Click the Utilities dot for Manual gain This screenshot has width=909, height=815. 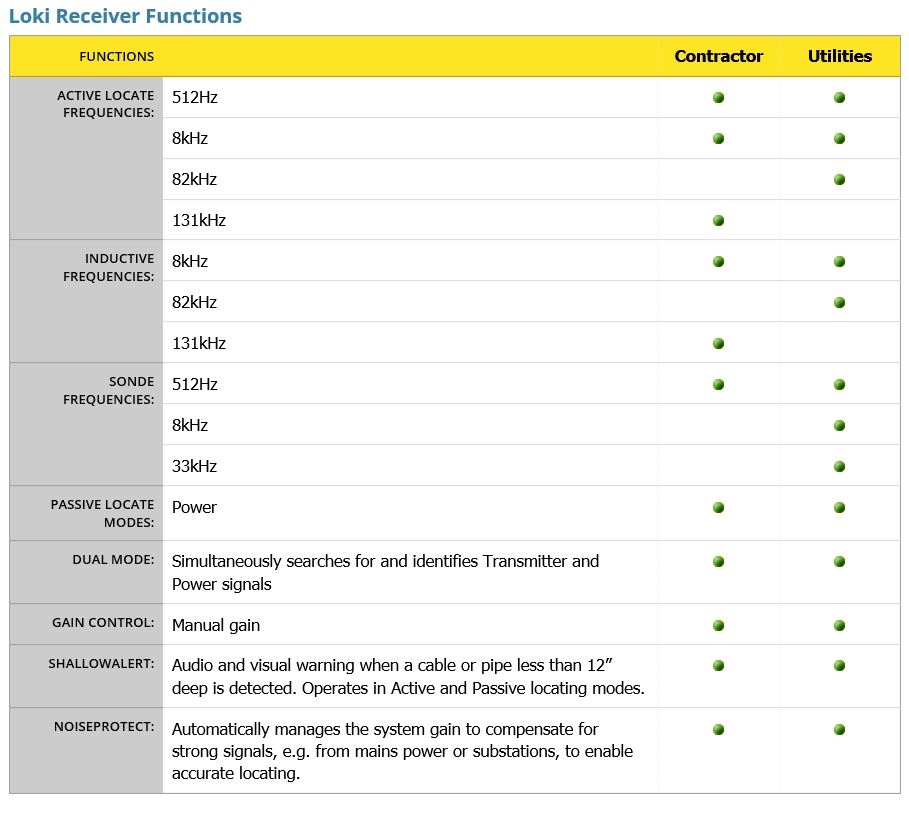(x=839, y=625)
